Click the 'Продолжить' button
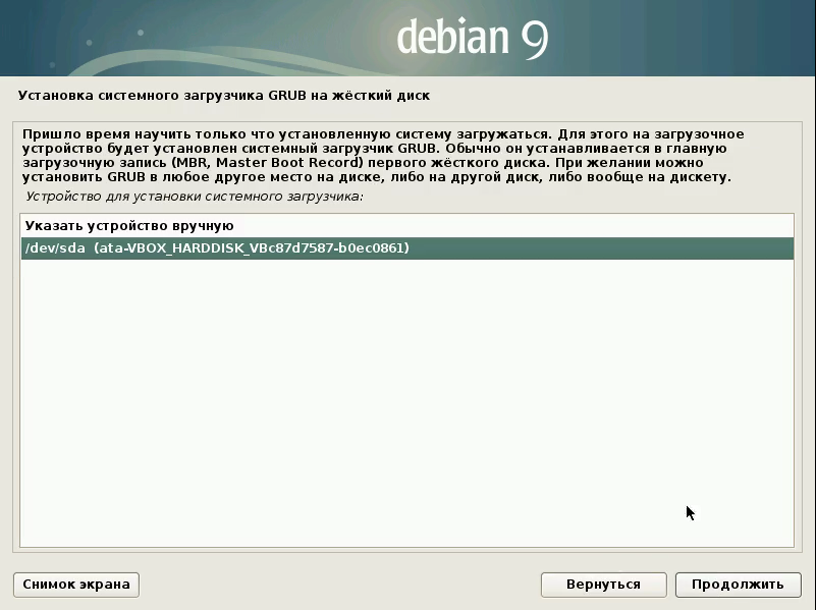Screen dimensions: 816x610 point(737,584)
